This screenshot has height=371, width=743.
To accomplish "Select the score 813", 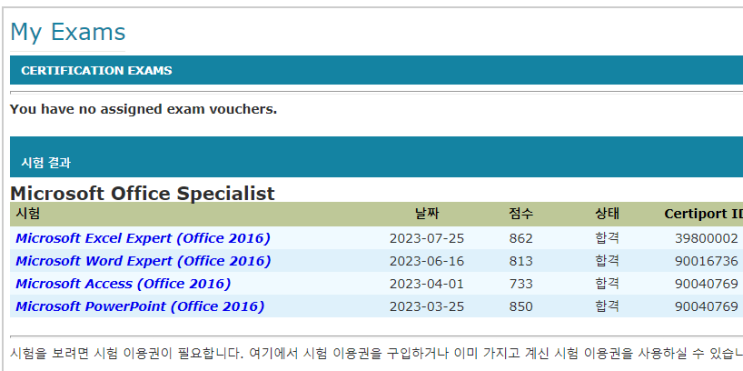I will point(521,261).
